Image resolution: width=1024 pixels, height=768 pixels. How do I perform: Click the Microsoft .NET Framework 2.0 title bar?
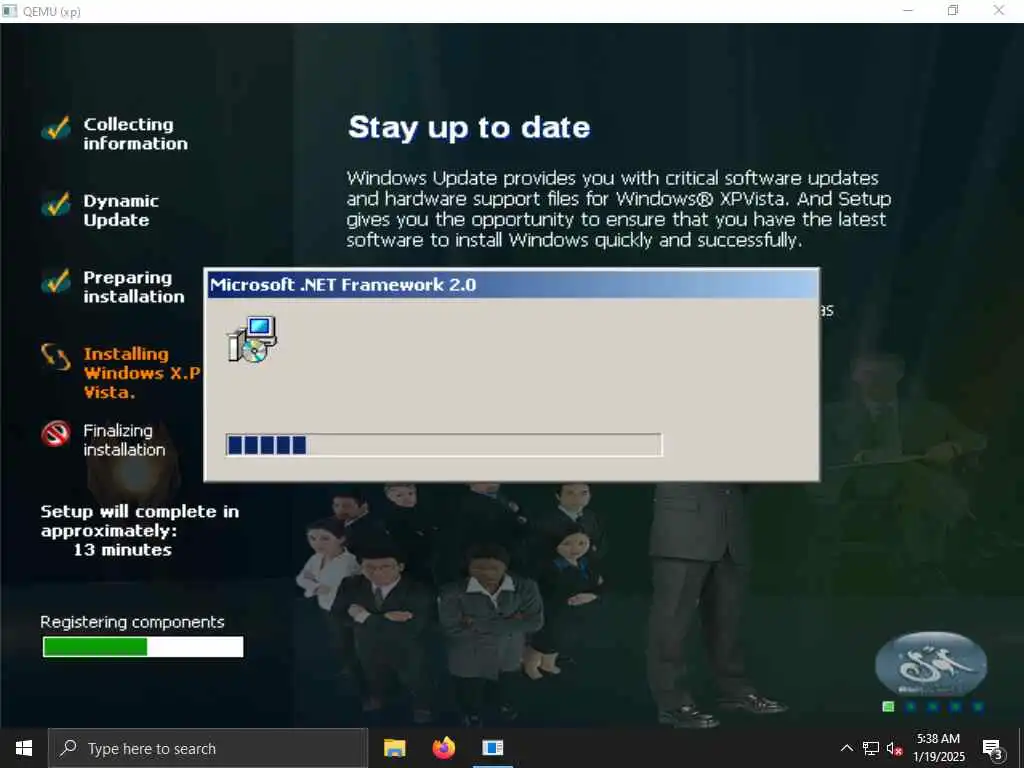click(x=512, y=285)
